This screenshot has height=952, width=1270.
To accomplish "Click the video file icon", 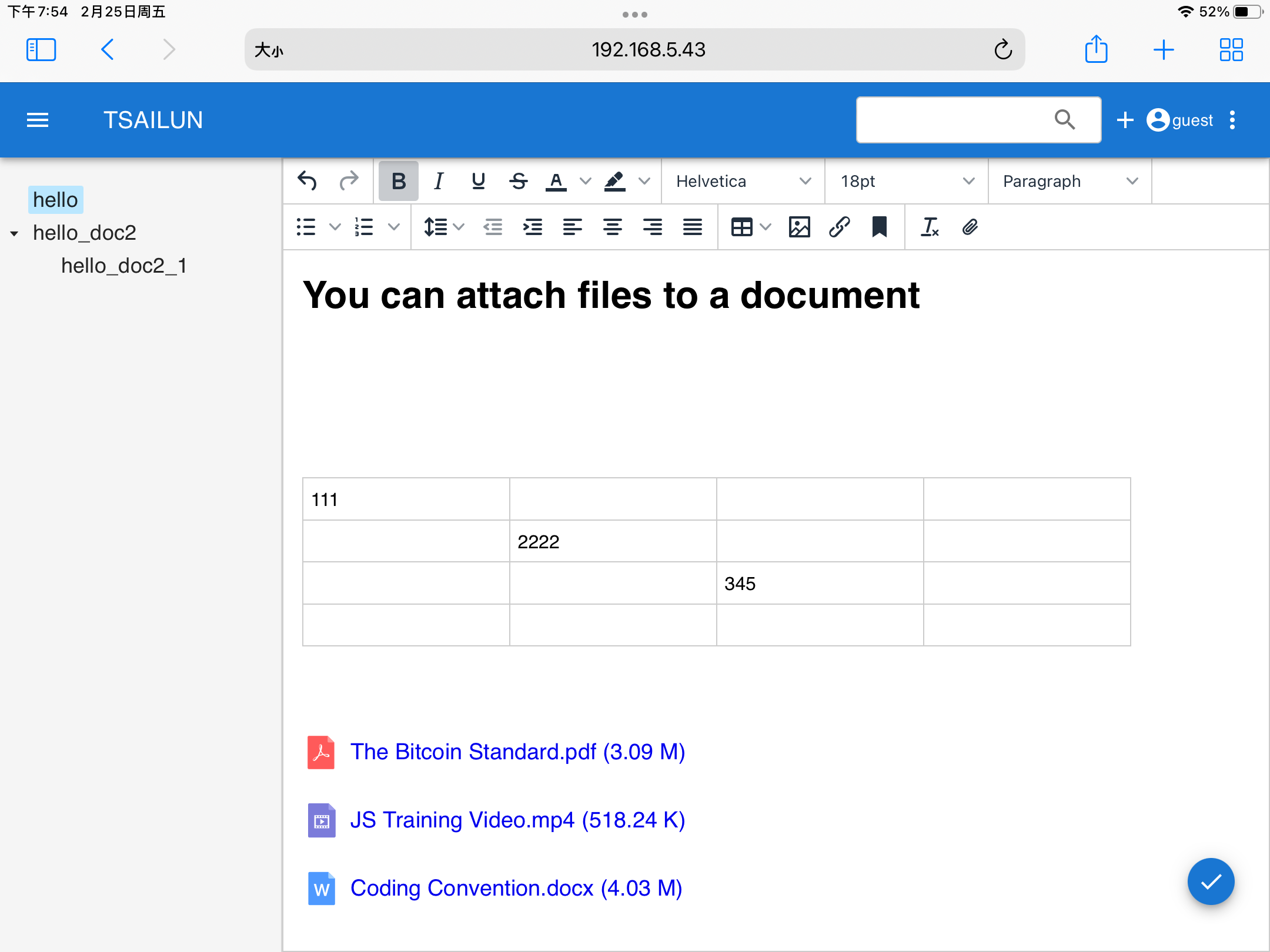I will click(321, 820).
